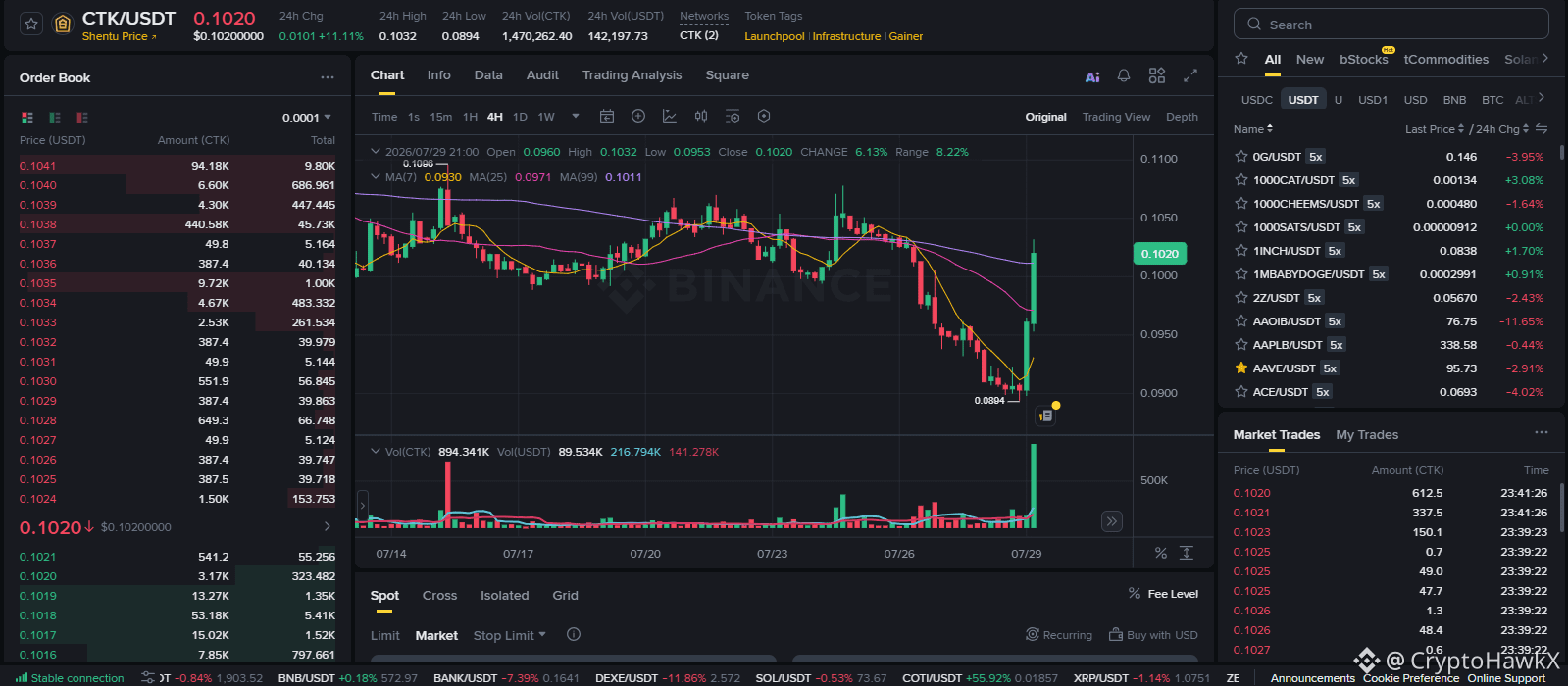Select the 0.1038 ask row in order book

(177, 224)
